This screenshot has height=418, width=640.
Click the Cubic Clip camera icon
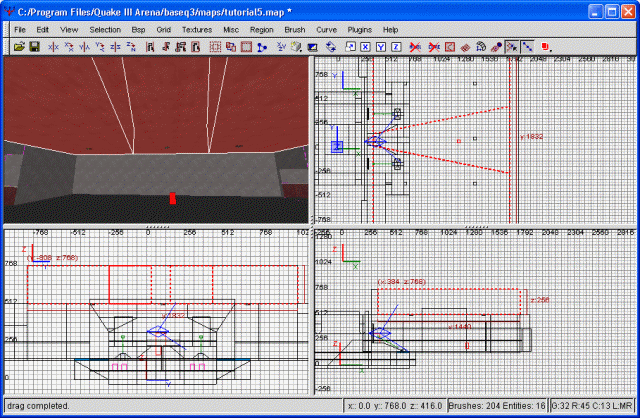(312, 47)
